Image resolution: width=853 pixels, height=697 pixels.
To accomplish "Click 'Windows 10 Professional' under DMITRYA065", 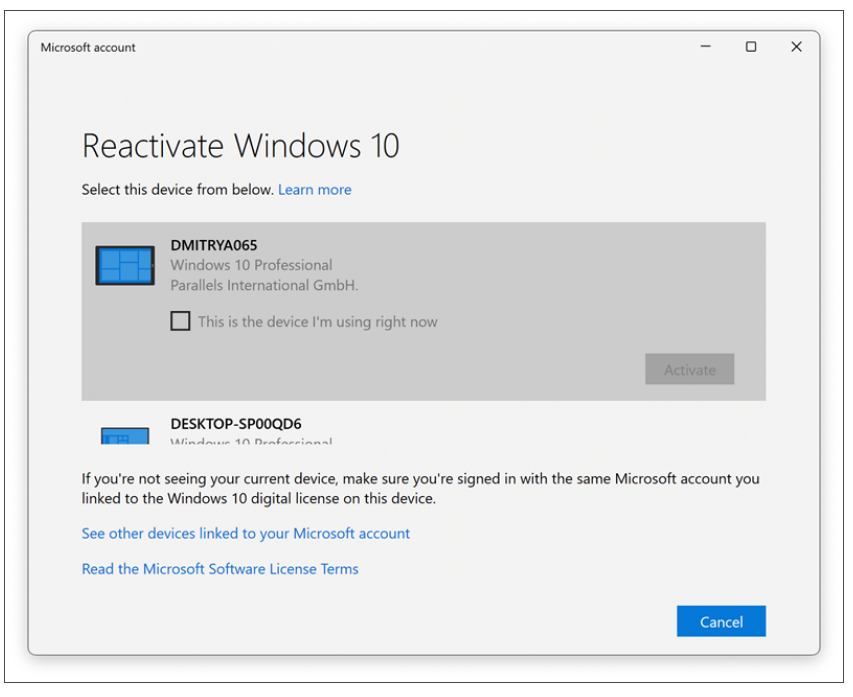I will [x=251, y=265].
